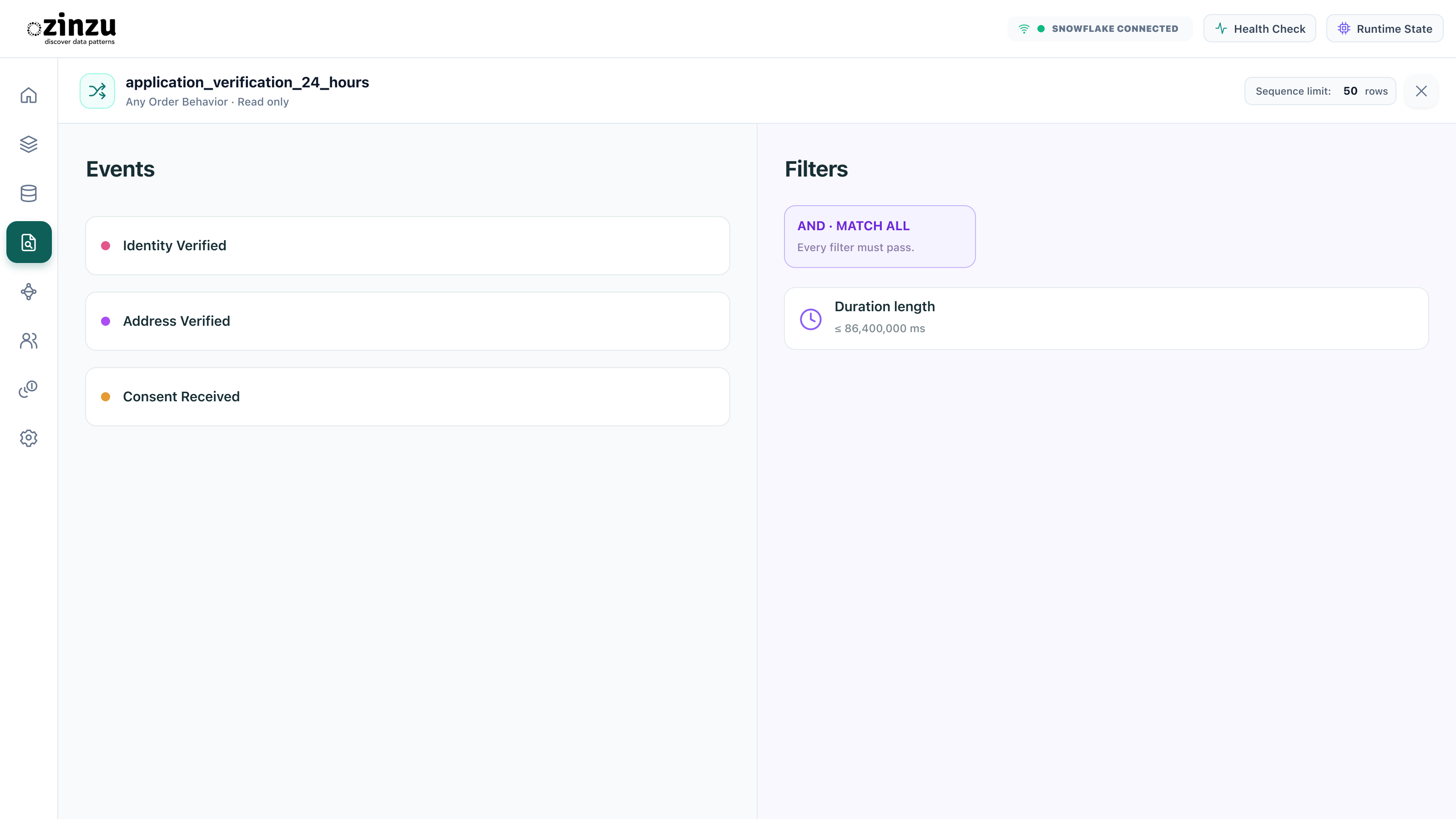Open Health Check
This screenshot has width=1456, height=819.
(1259, 29)
